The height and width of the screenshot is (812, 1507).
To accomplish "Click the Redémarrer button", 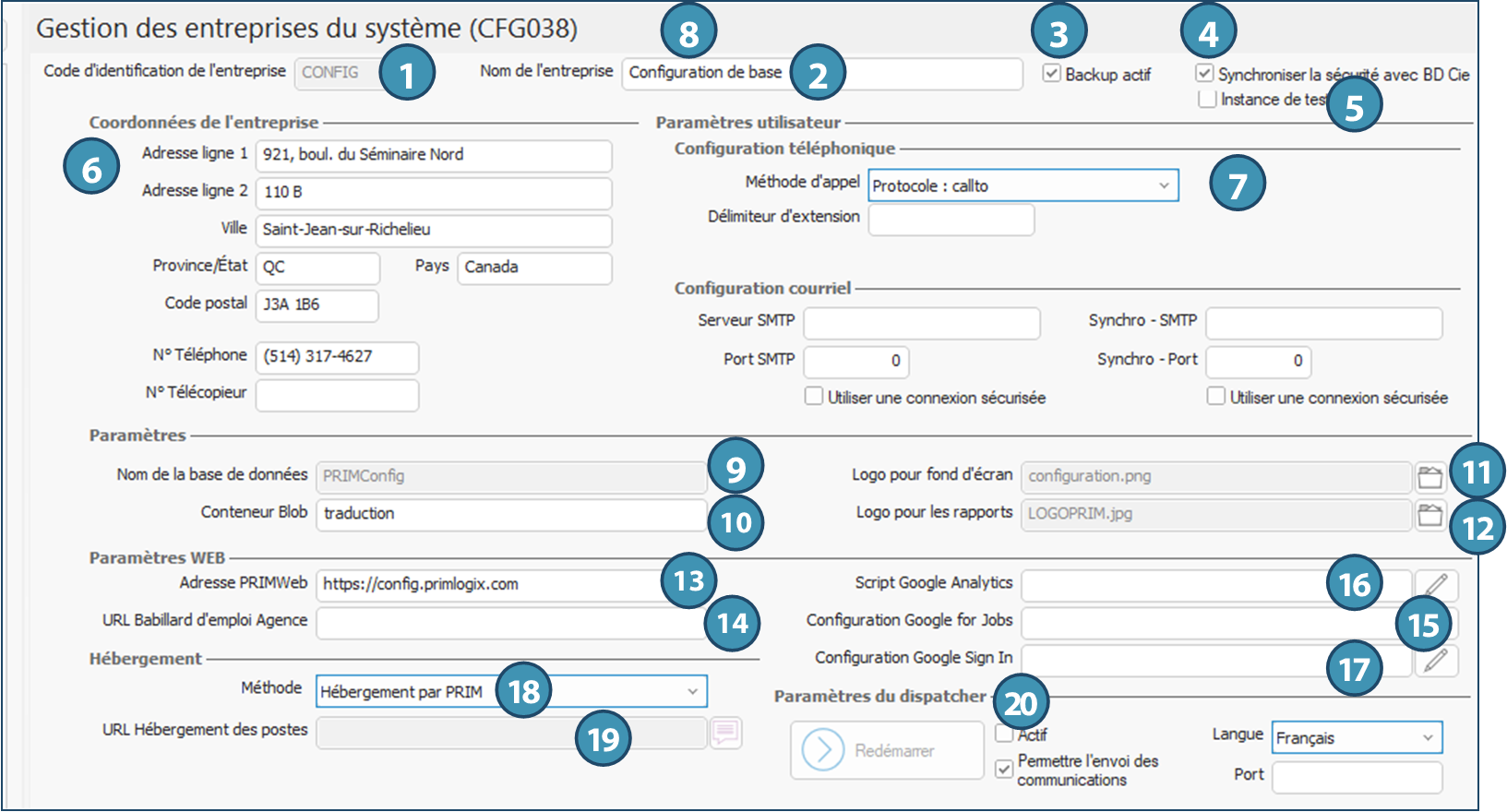I will 887,750.
